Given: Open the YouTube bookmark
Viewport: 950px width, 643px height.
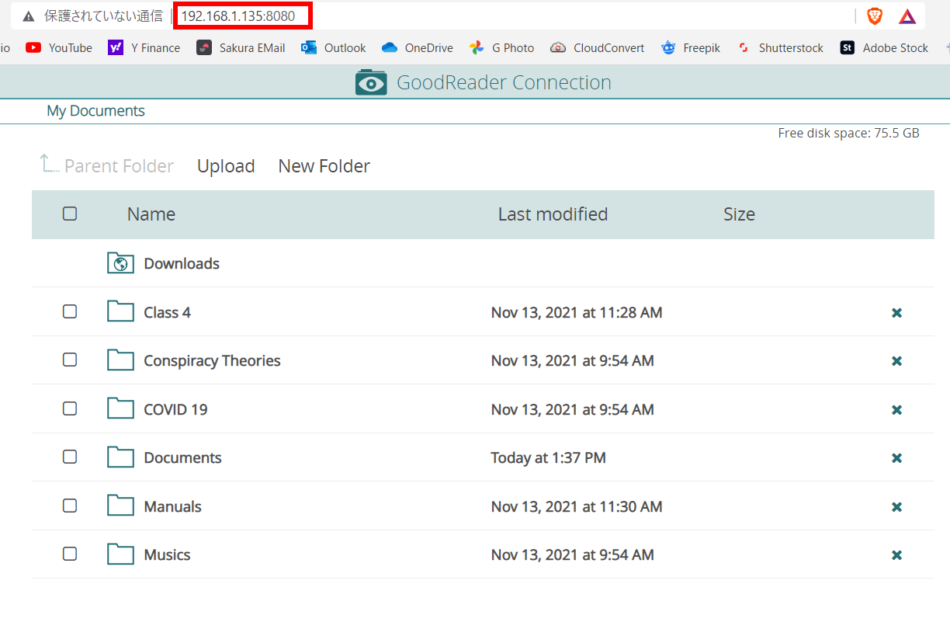Looking at the screenshot, I should 59,48.
